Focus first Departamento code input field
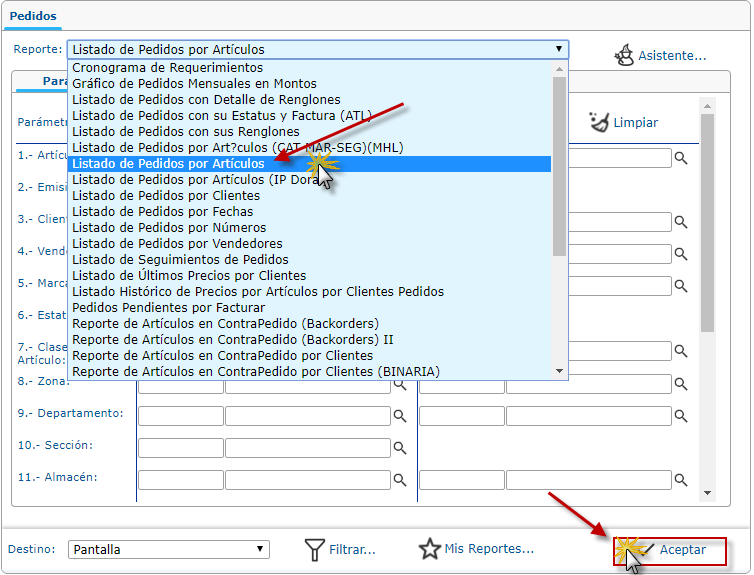The height and width of the screenshot is (575, 754). click(x=181, y=416)
